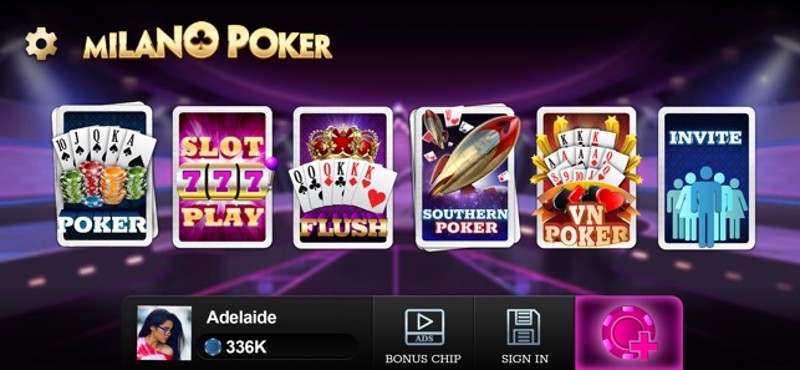Open the Slot 777 Play game

pyautogui.click(x=223, y=177)
